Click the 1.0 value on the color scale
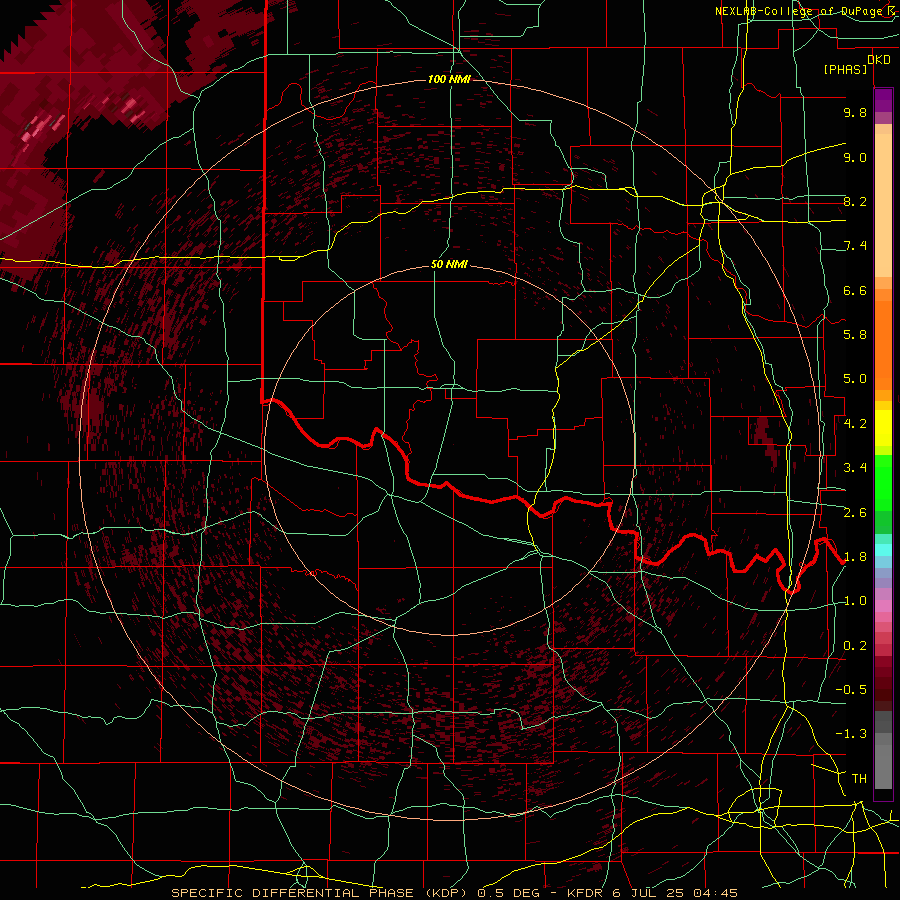This screenshot has height=900, width=900. 855,601
